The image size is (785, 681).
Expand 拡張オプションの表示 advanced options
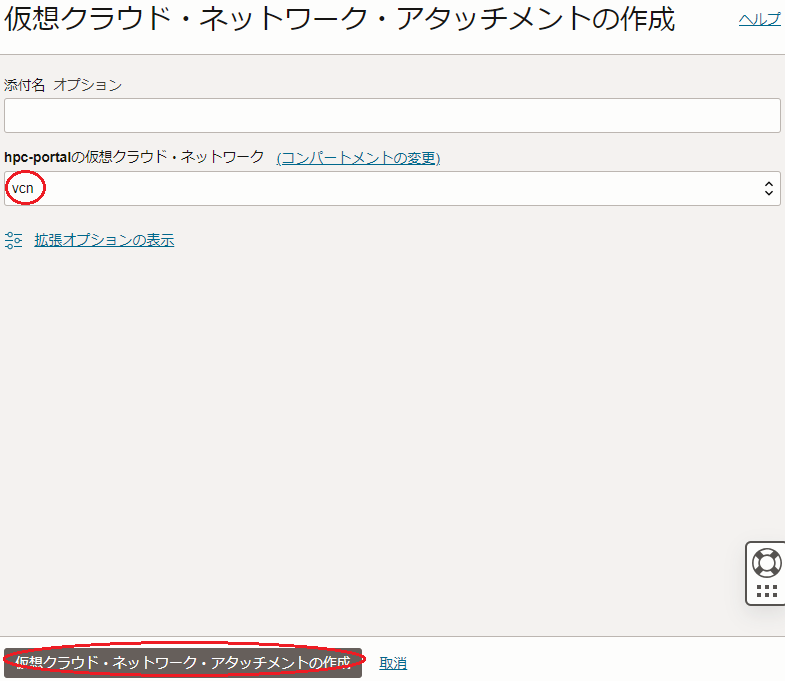click(x=104, y=240)
